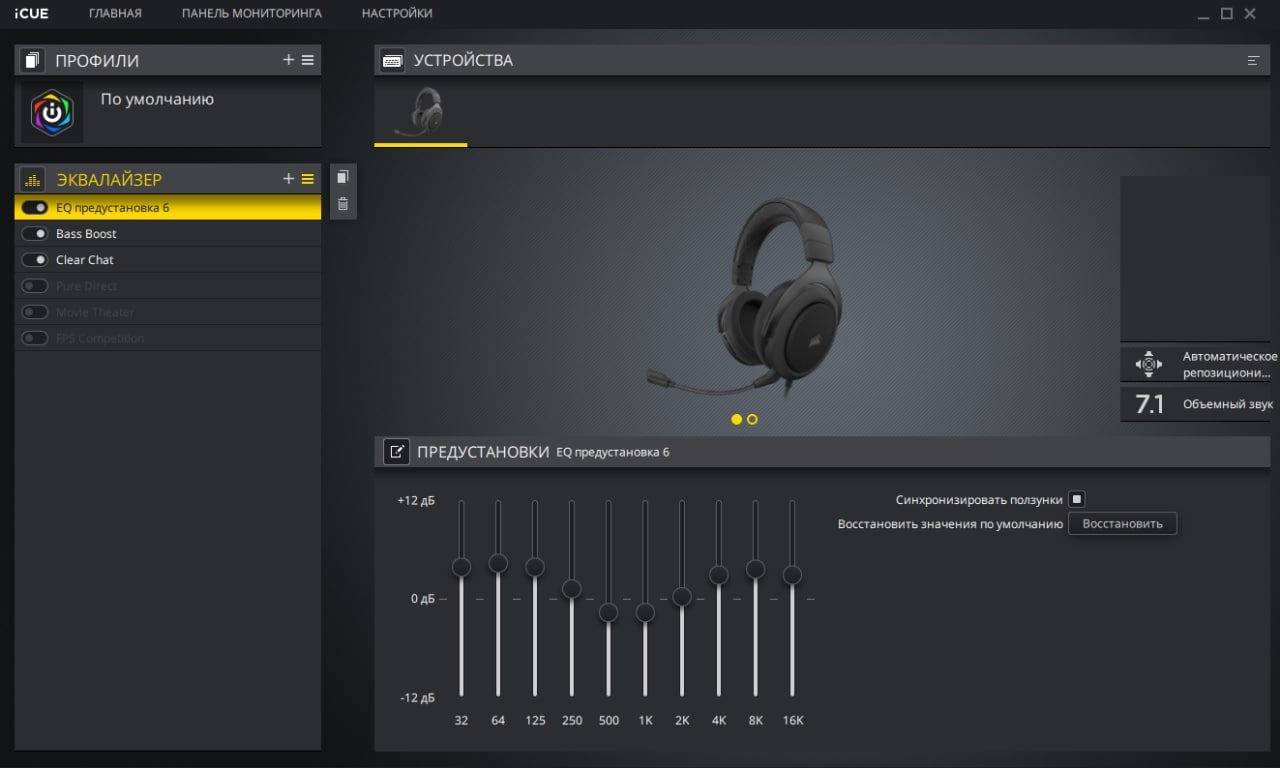Click the 500 Hz slider handle
Screen dimensions: 1280x768
coord(608,612)
